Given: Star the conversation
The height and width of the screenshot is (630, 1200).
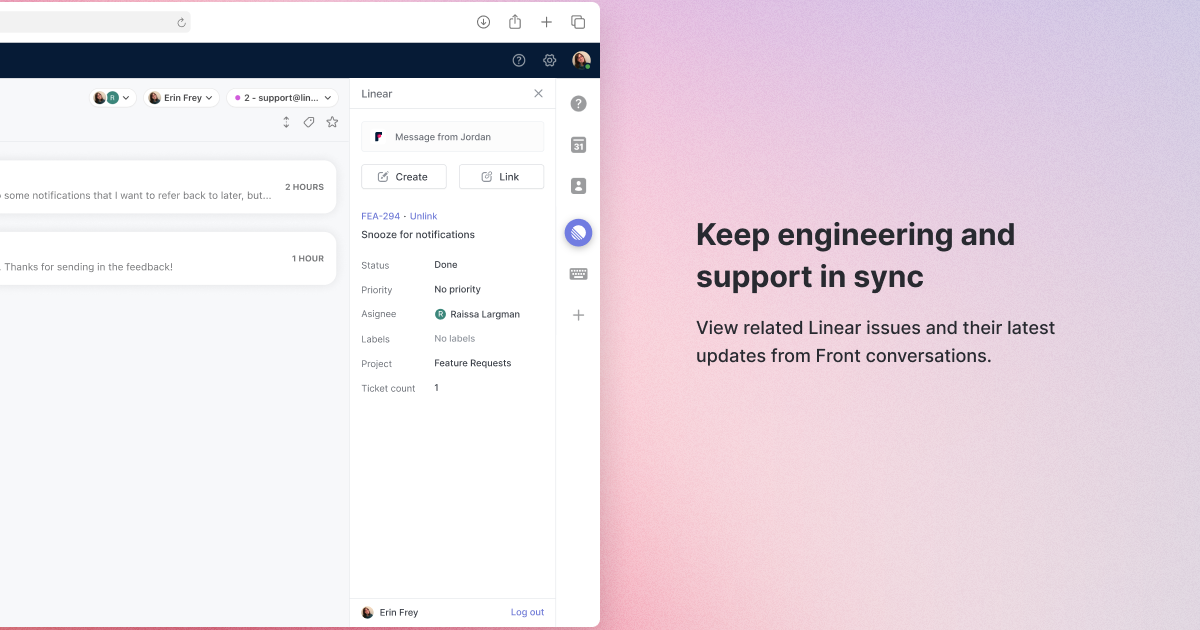Looking at the screenshot, I should (x=332, y=122).
